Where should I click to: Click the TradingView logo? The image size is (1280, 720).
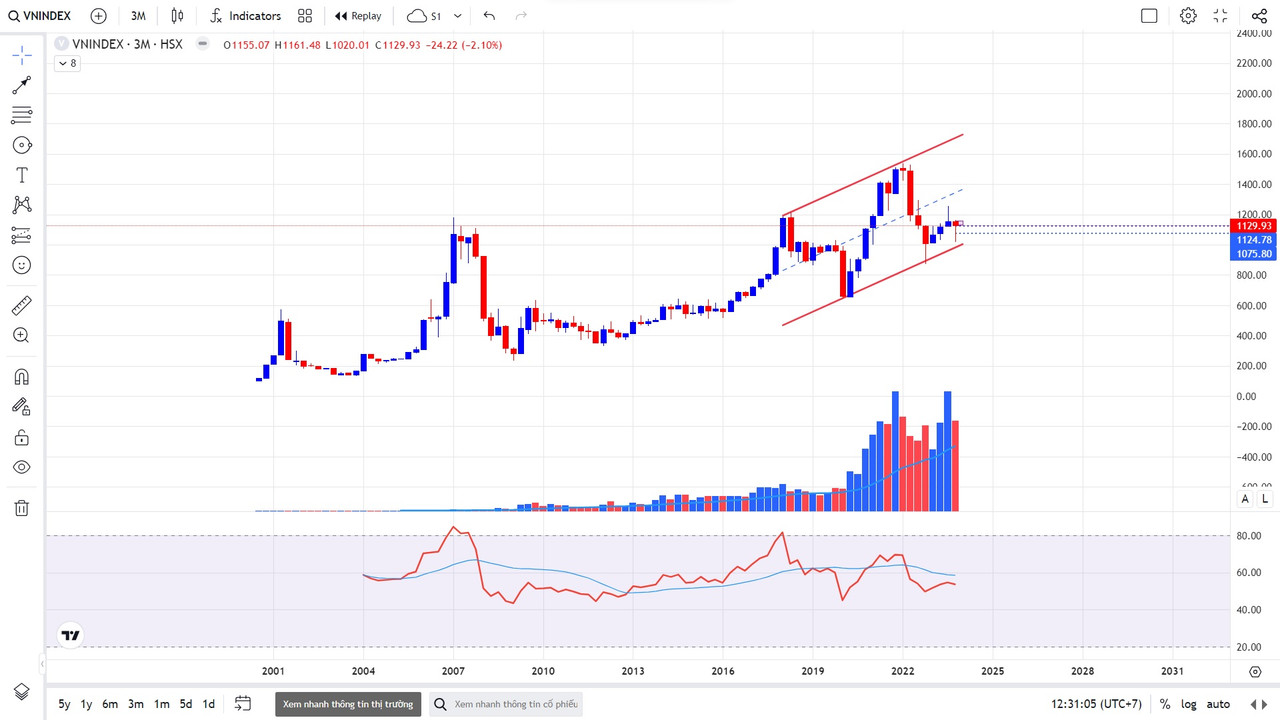click(70, 635)
